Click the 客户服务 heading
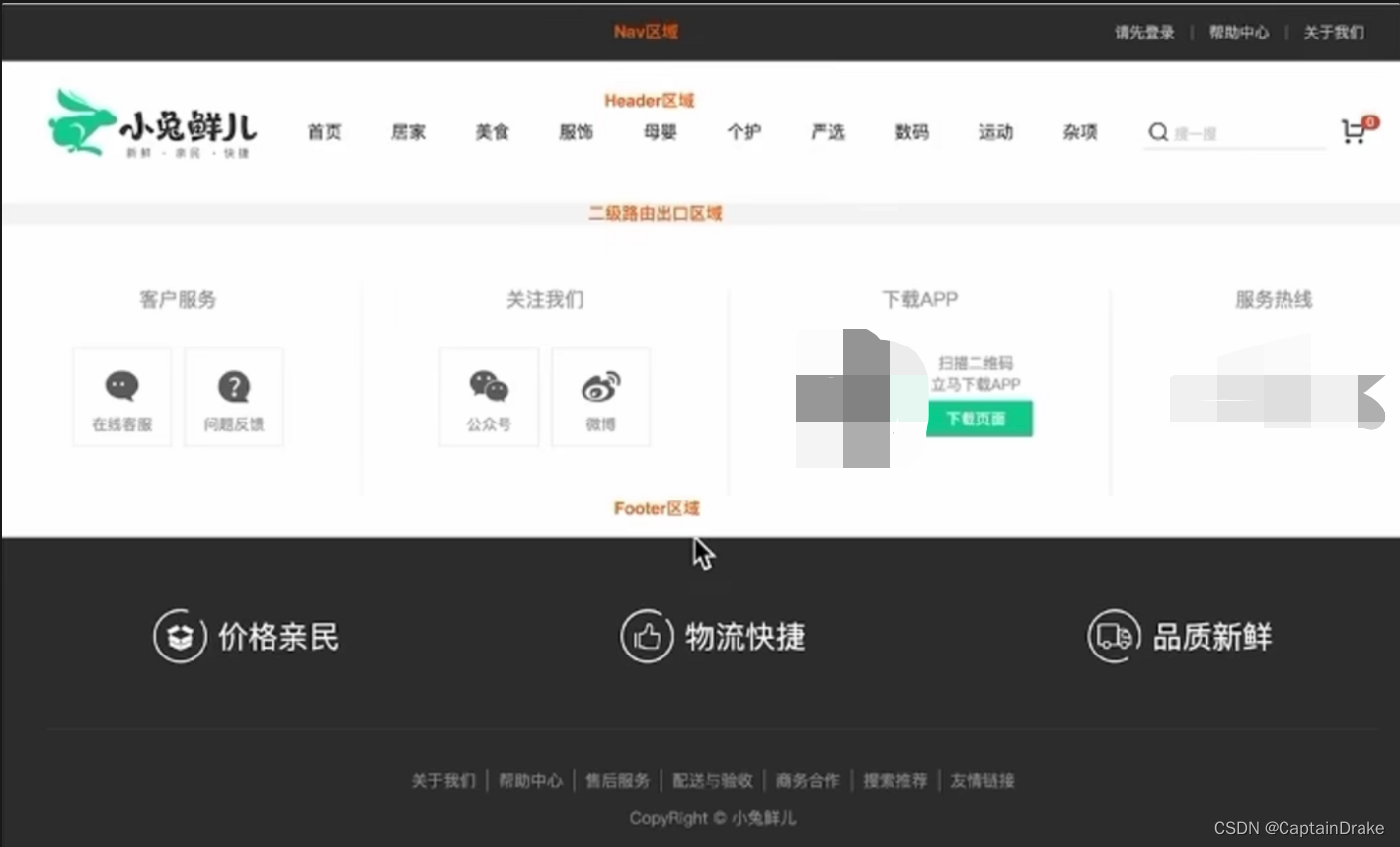1400x847 pixels. pos(178,299)
